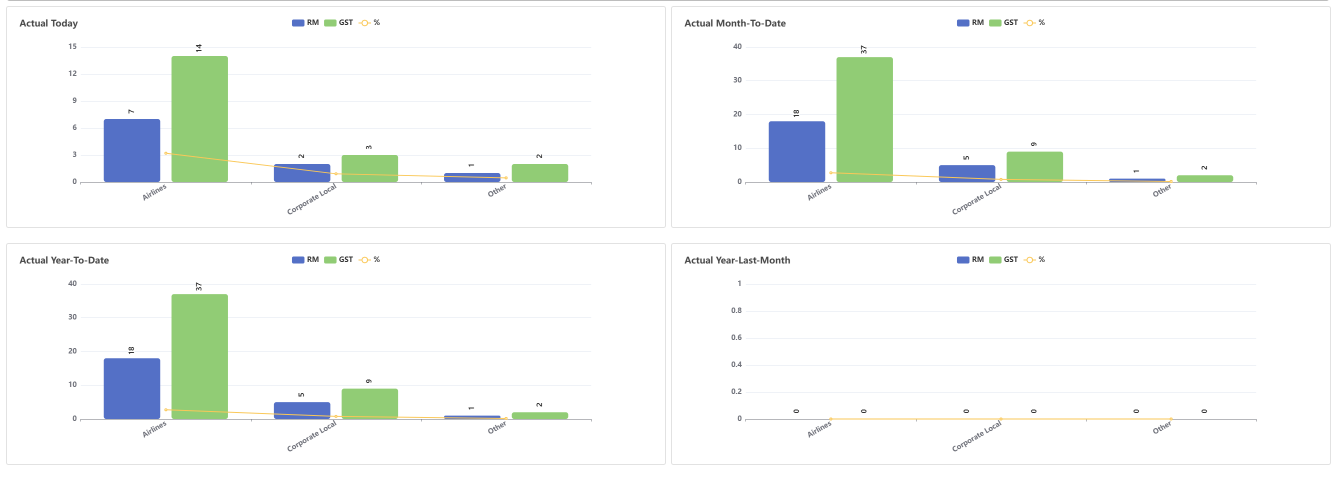Click Airlines GST bar in Actual Today chart
The height and width of the screenshot is (477, 1340).
tap(199, 118)
